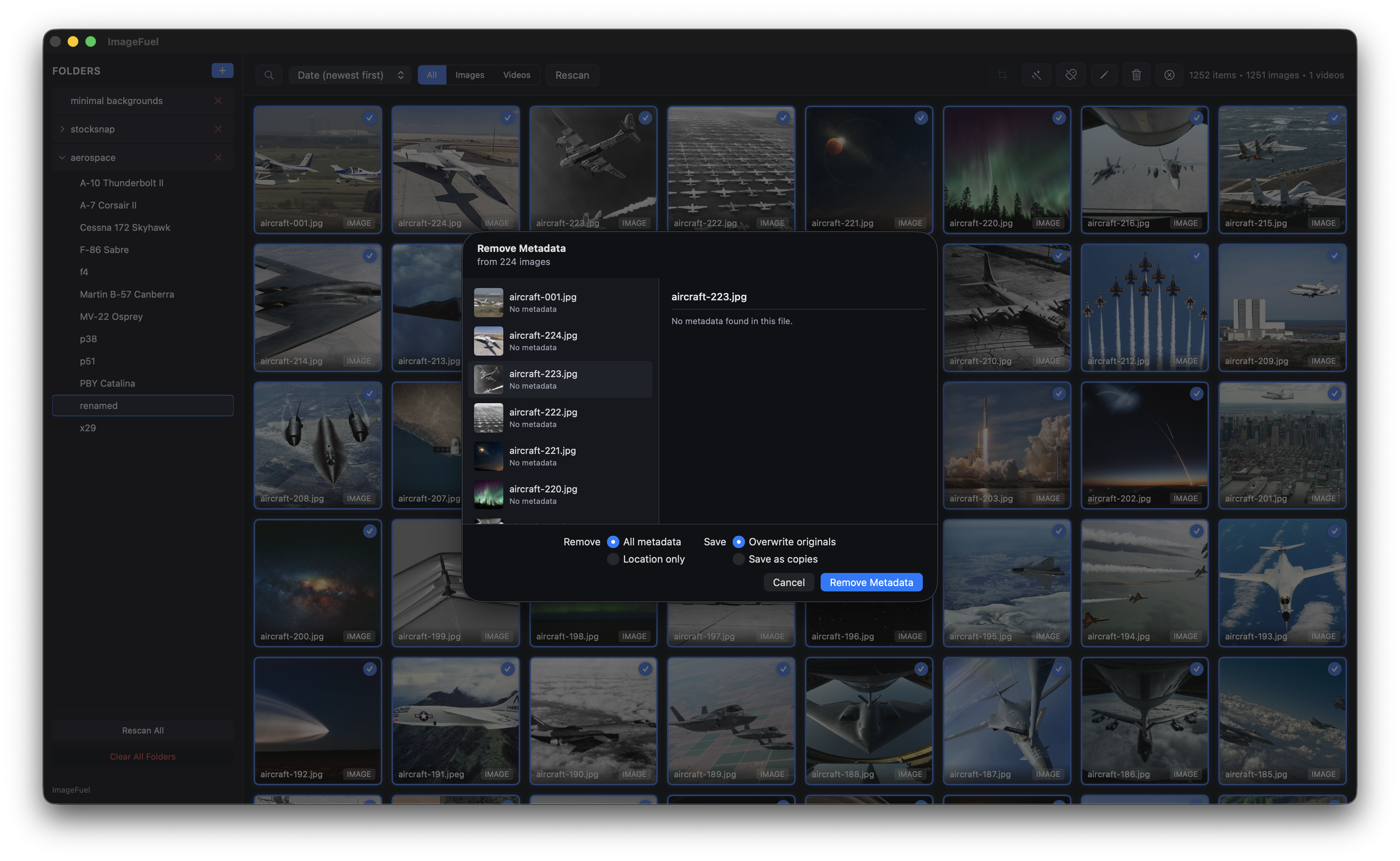Open the x29 subfolder

(142, 427)
